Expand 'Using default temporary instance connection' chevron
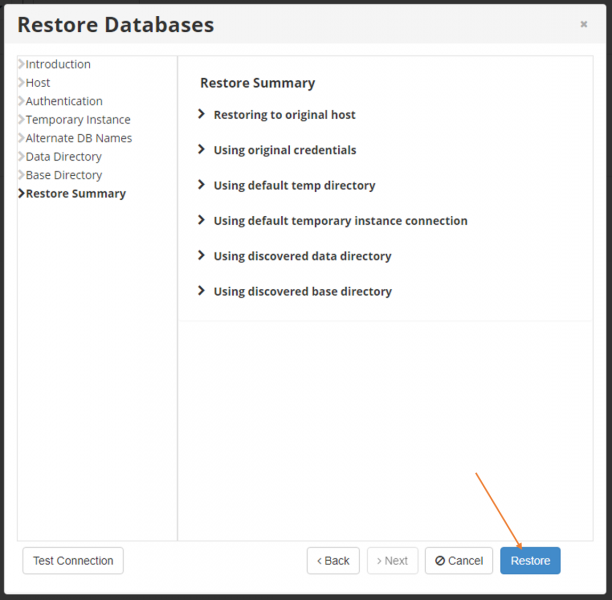Screen dimensions: 612x600 click(x=201, y=220)
